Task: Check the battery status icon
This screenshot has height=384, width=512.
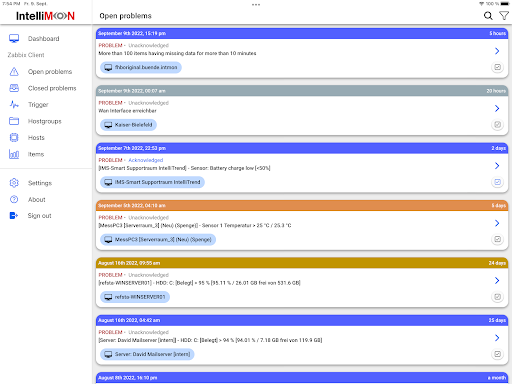Action: [505, 4]
